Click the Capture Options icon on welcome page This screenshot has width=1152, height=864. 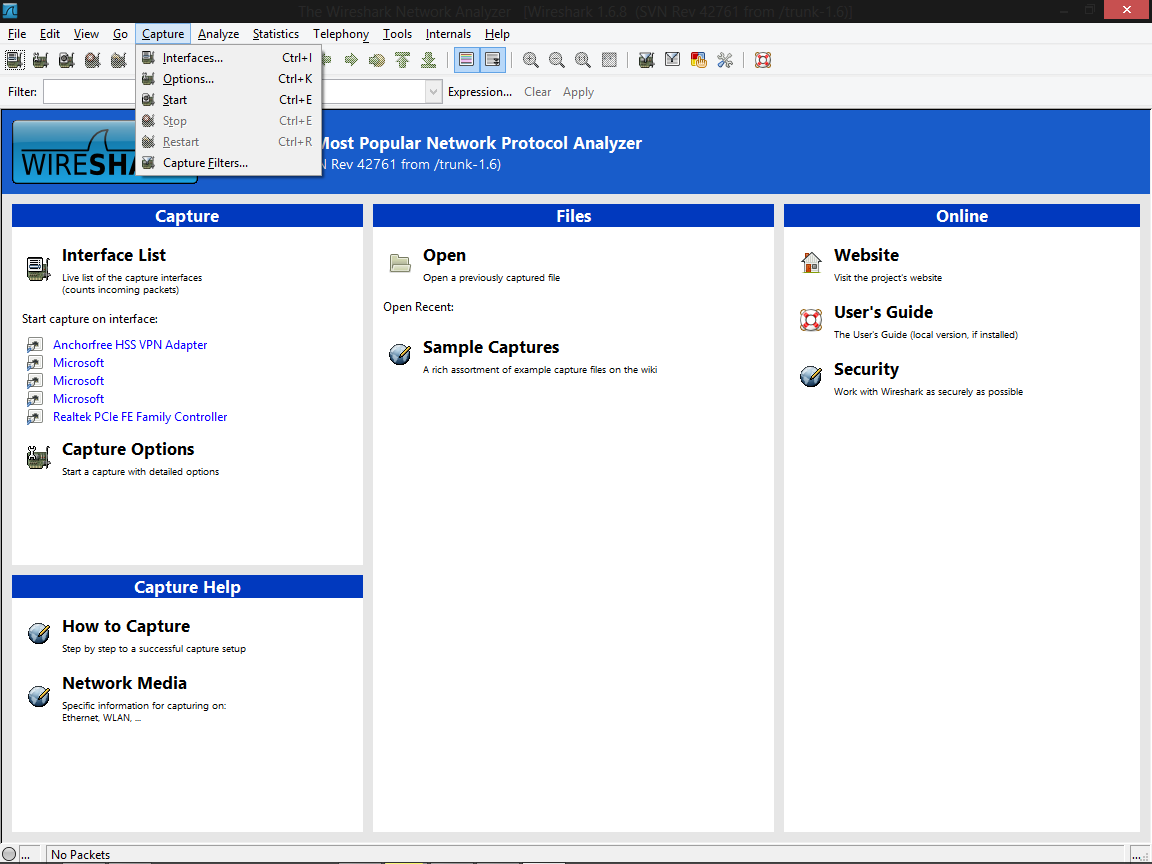pos(38,457)
